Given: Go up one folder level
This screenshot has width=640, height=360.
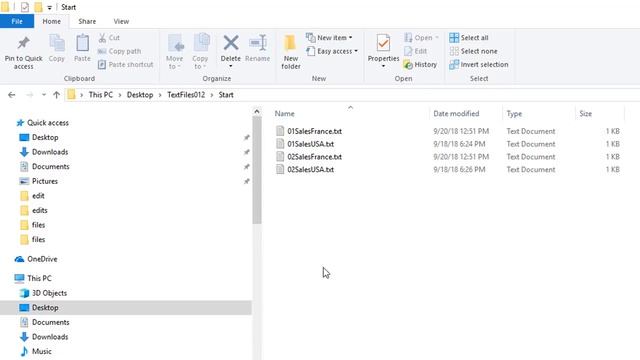Looking at the screenshot, I should pos(56,95).
